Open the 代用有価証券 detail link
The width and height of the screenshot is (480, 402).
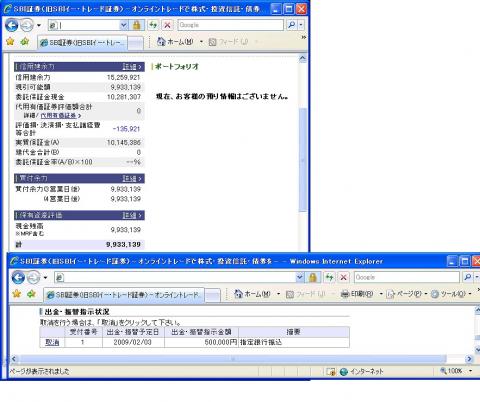59,116
